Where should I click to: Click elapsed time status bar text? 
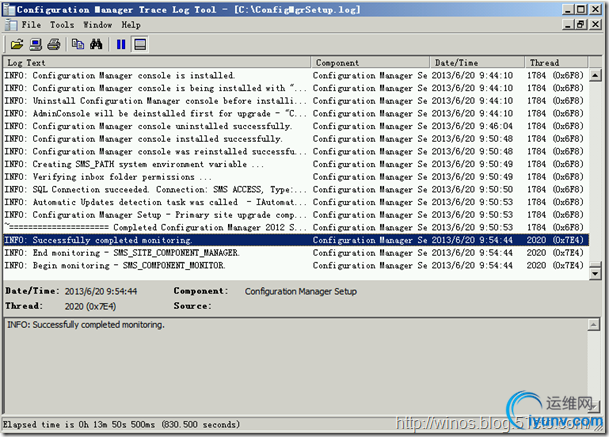click(x=121, y=425)
